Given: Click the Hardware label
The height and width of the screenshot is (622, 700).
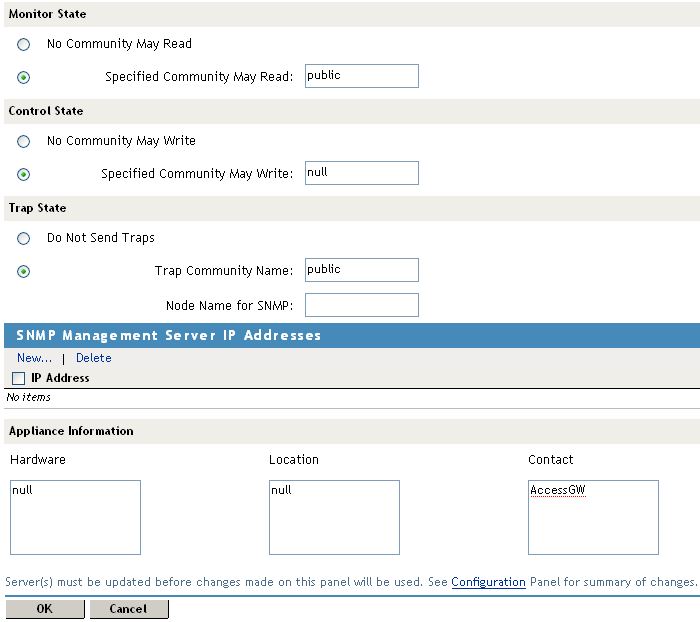Looking at the screenshot, I should pyautogui.click(x=38, y=459).
